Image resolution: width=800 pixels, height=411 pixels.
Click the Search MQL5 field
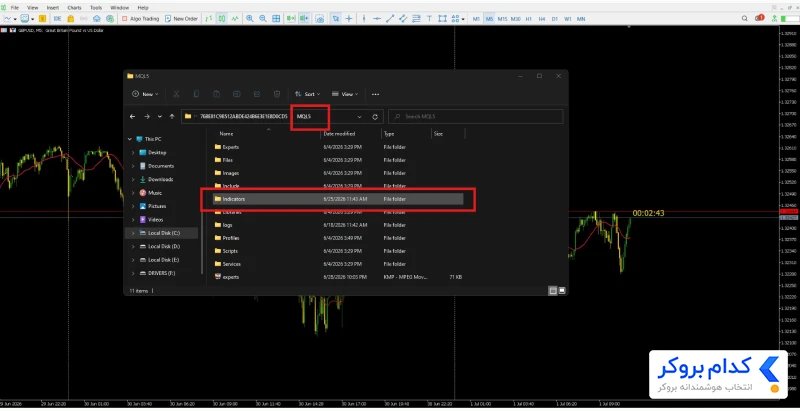click(476, 117)
